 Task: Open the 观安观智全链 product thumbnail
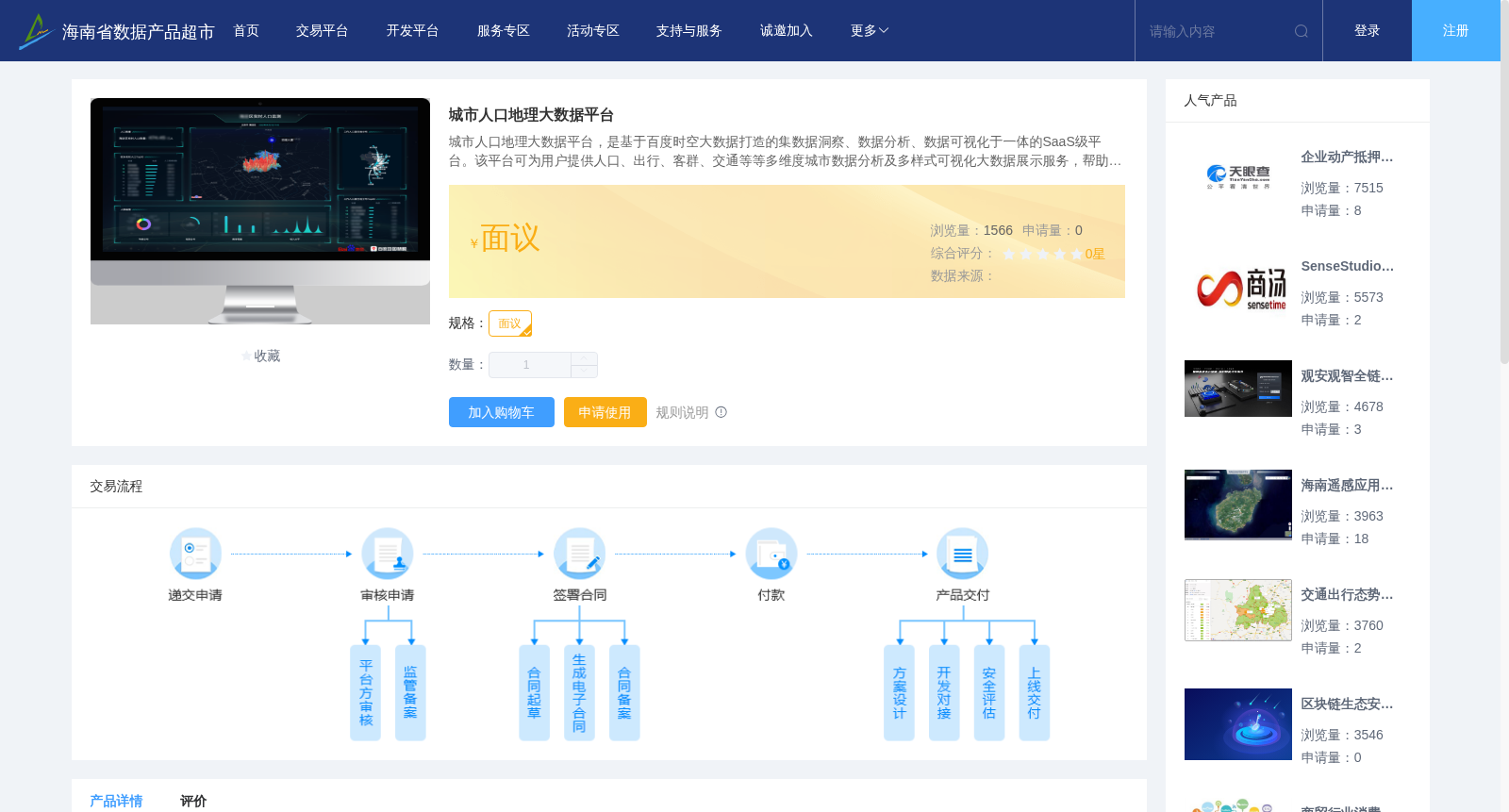[x=1238, y=389]
